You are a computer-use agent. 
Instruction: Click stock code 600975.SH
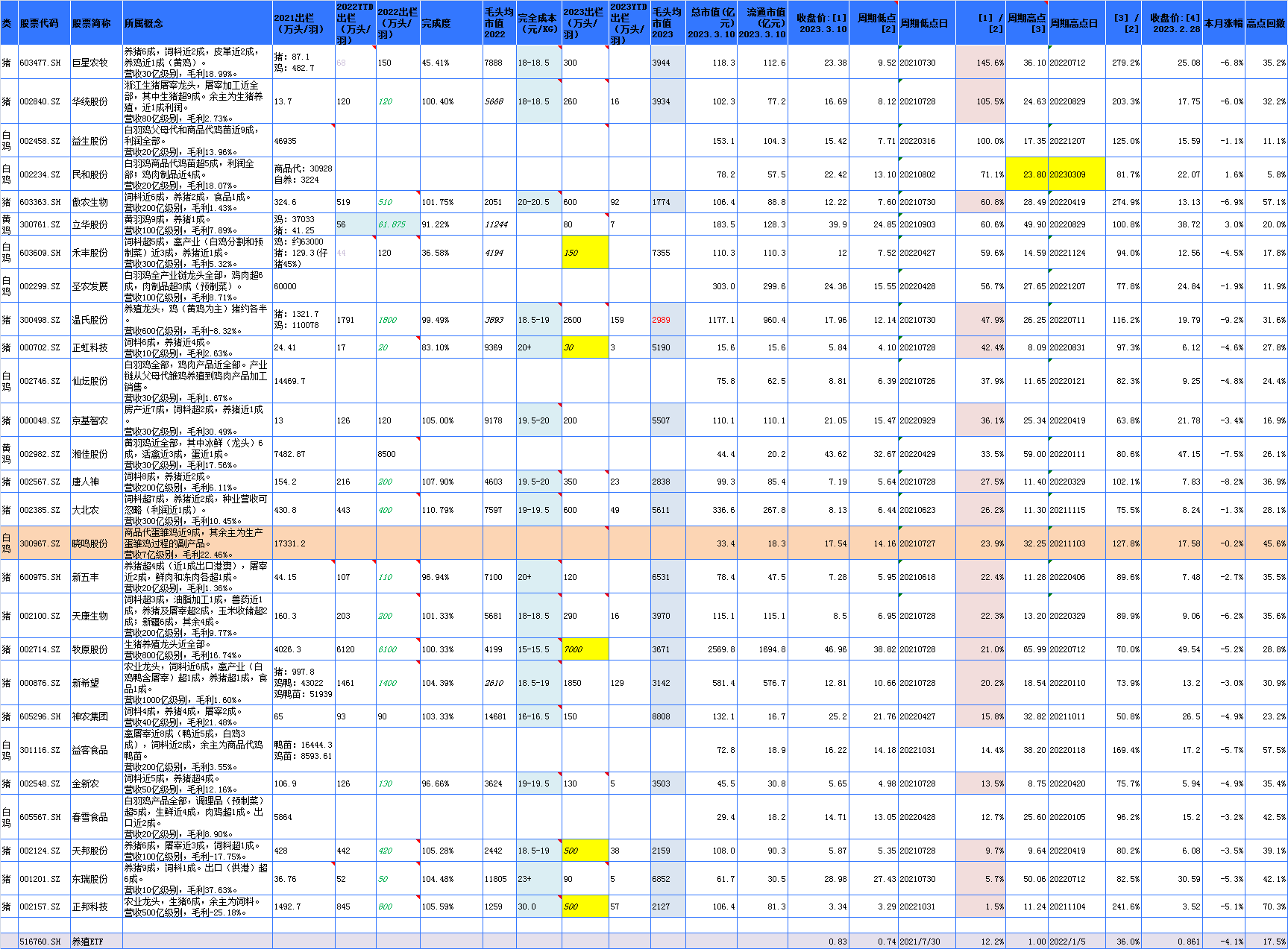pyautogui.click(x=40, y=577)
